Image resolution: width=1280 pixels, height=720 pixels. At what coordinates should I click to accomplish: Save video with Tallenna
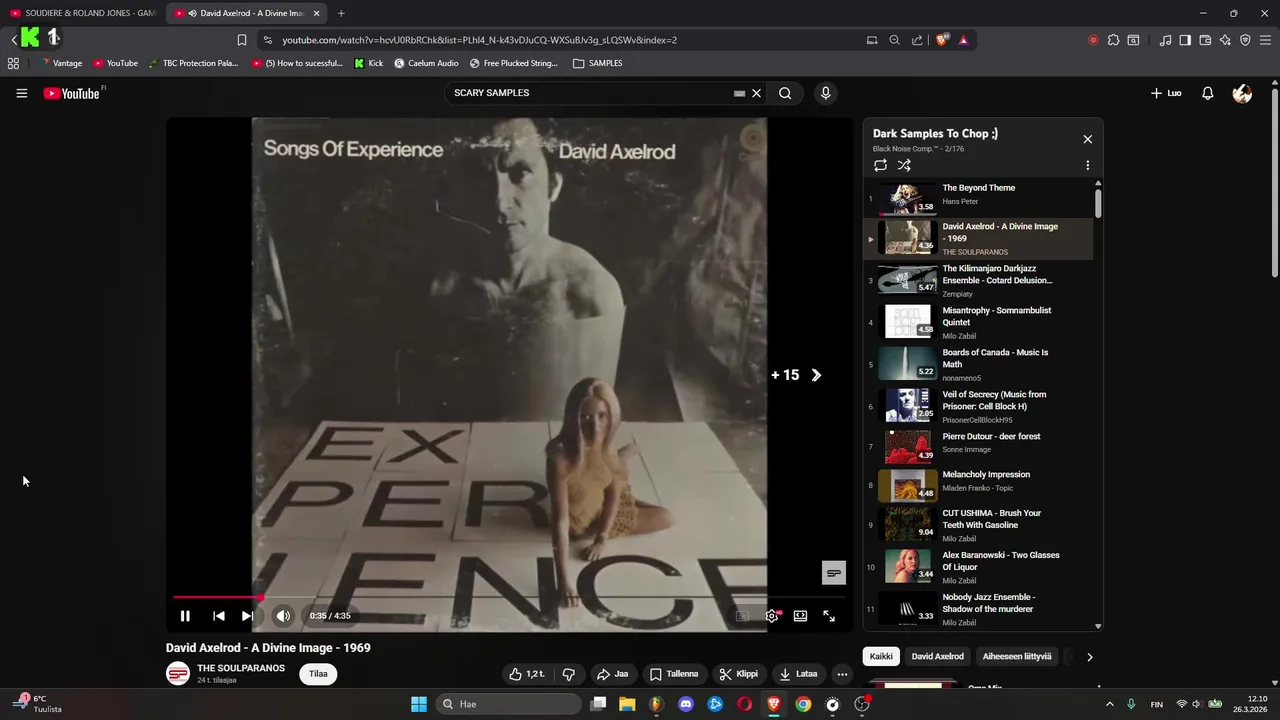pos(674,674)
